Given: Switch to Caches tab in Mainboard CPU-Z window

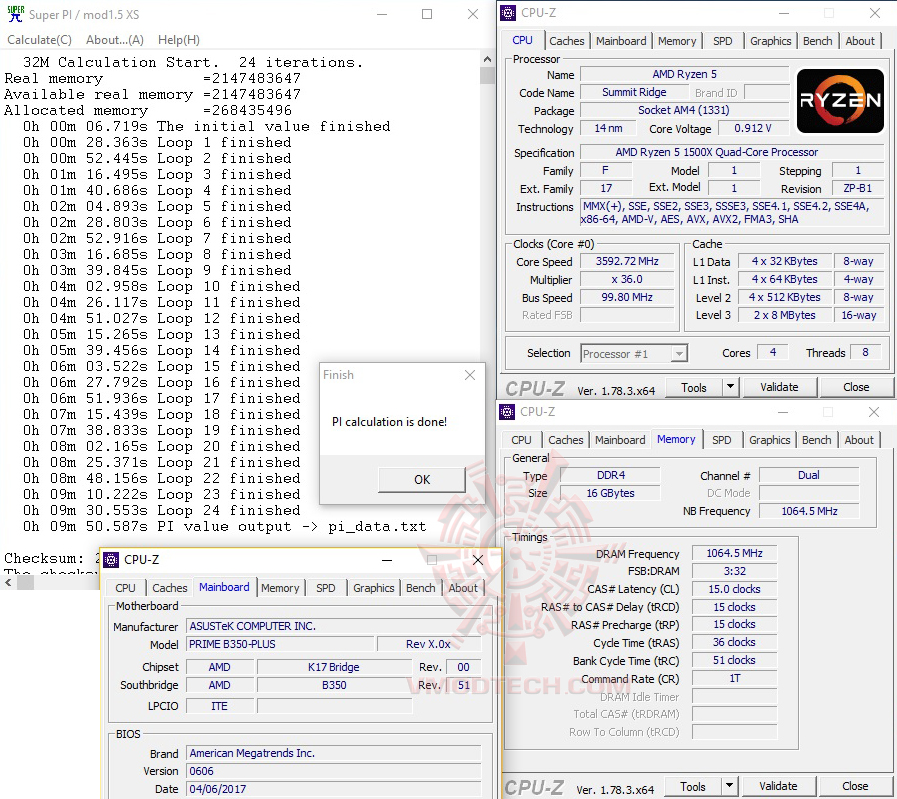Looking at the screenshot, I should coord(169,588).
